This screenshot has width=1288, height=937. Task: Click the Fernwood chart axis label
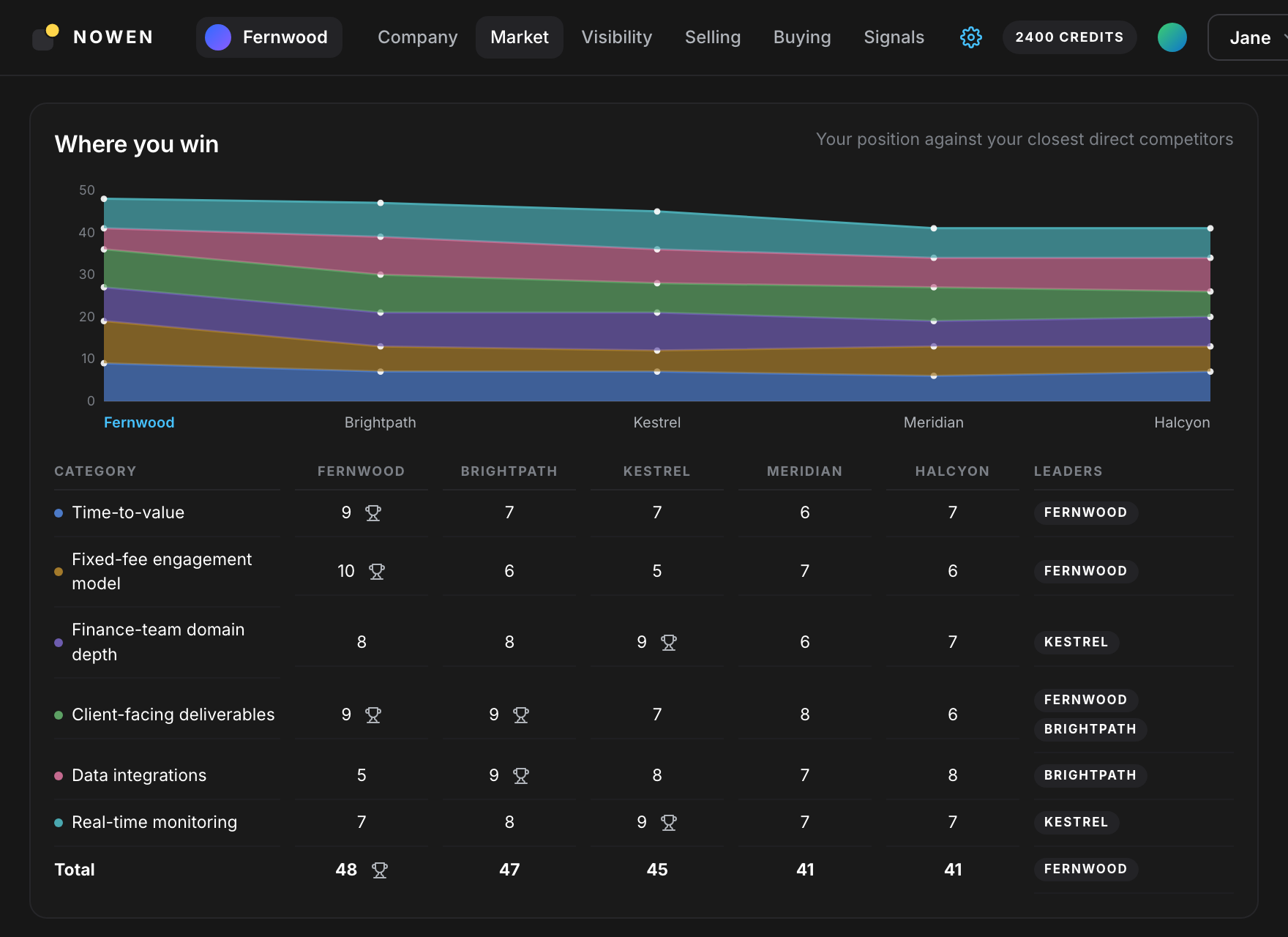tap(139, 422)
